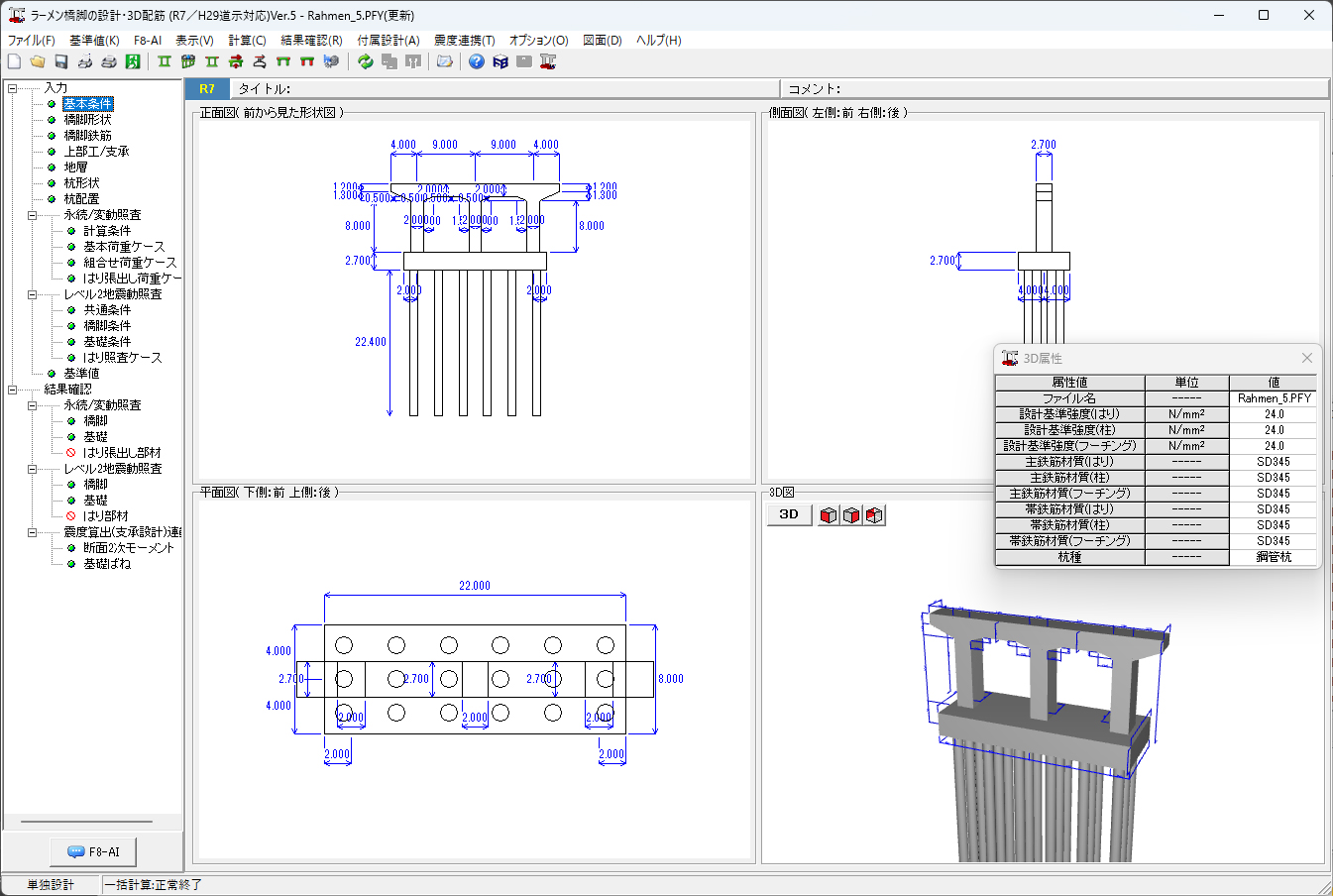Open help via the blue question mark icon
The width and height of the screenshot is (1333, 896).
pos(477,61)
